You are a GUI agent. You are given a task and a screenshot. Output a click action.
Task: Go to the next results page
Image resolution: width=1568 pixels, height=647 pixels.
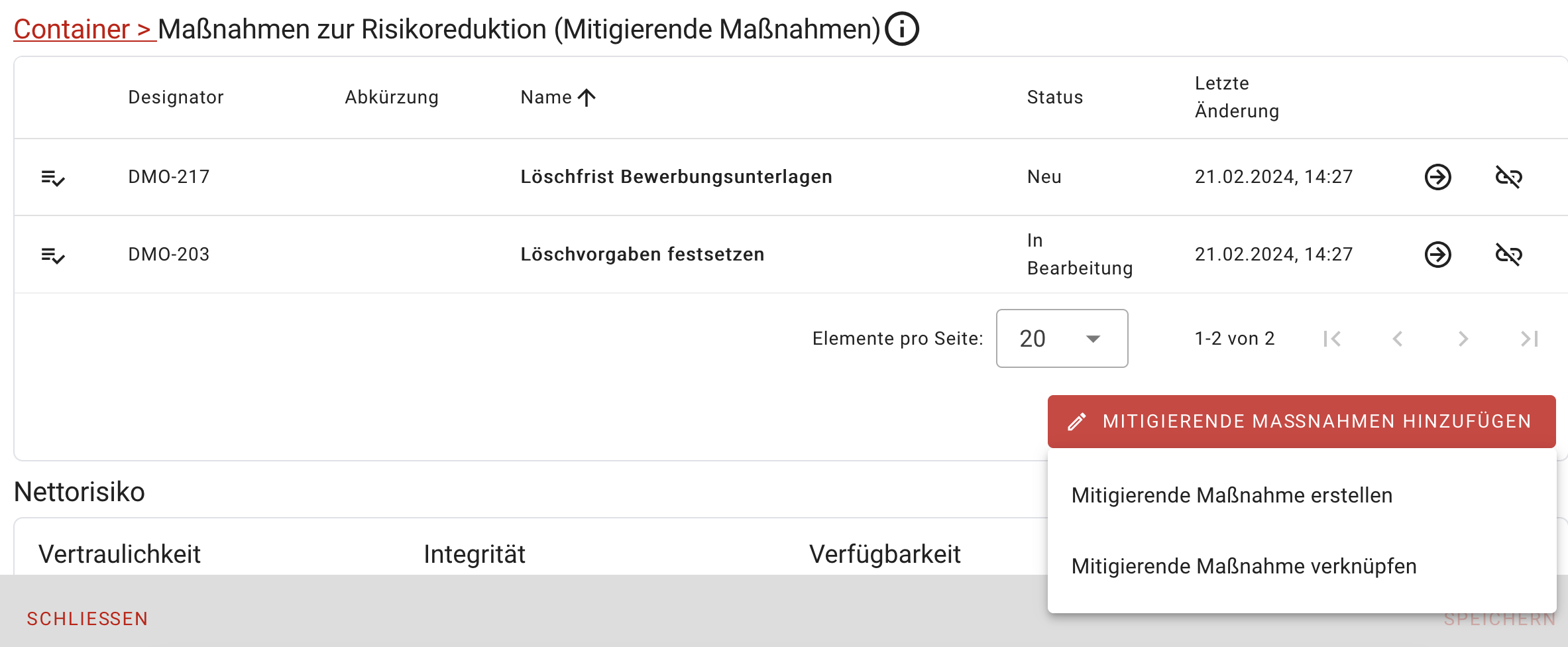click(x=1463, y=338)
